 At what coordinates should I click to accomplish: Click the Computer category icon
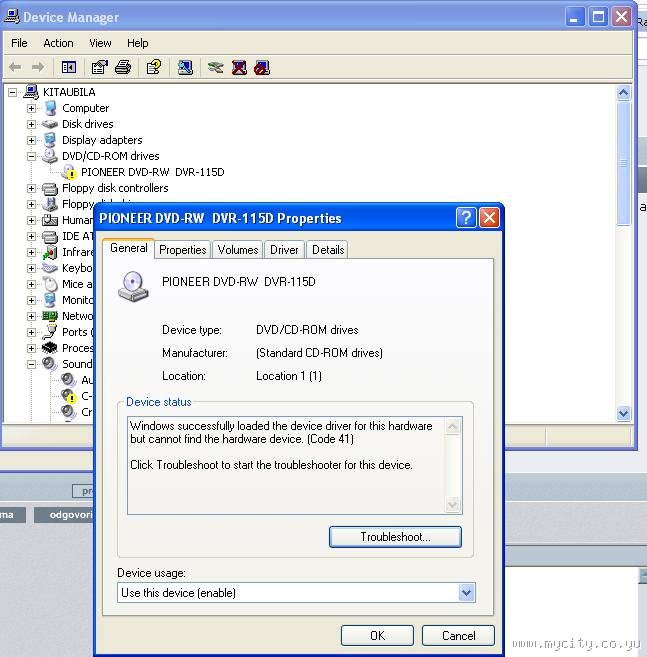point(50,108)
